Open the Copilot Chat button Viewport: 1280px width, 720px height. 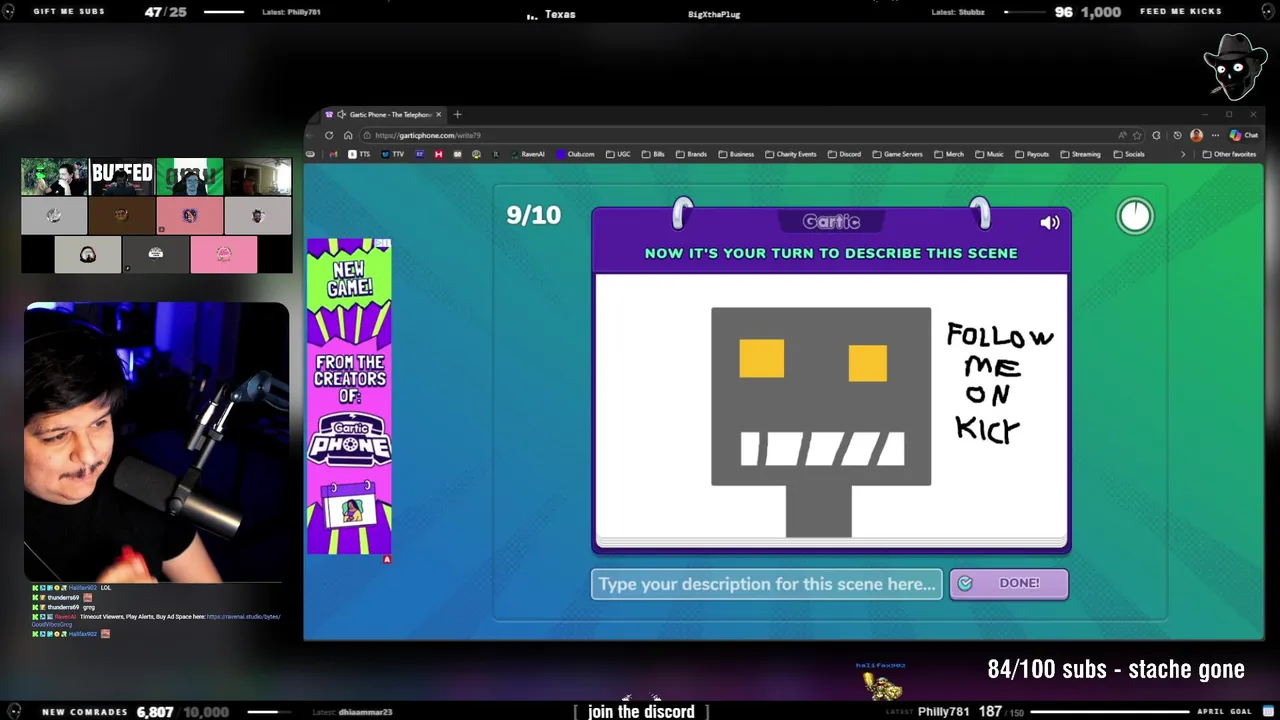(x=1244, y=135)
